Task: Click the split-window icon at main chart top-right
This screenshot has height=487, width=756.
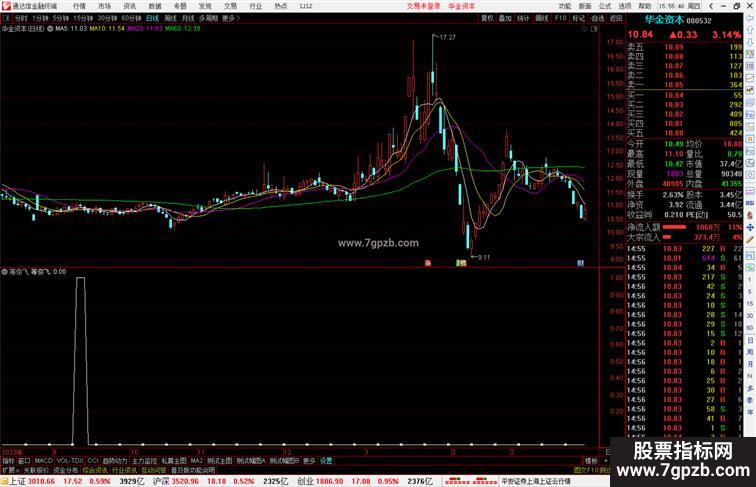Action: [594, 29]
